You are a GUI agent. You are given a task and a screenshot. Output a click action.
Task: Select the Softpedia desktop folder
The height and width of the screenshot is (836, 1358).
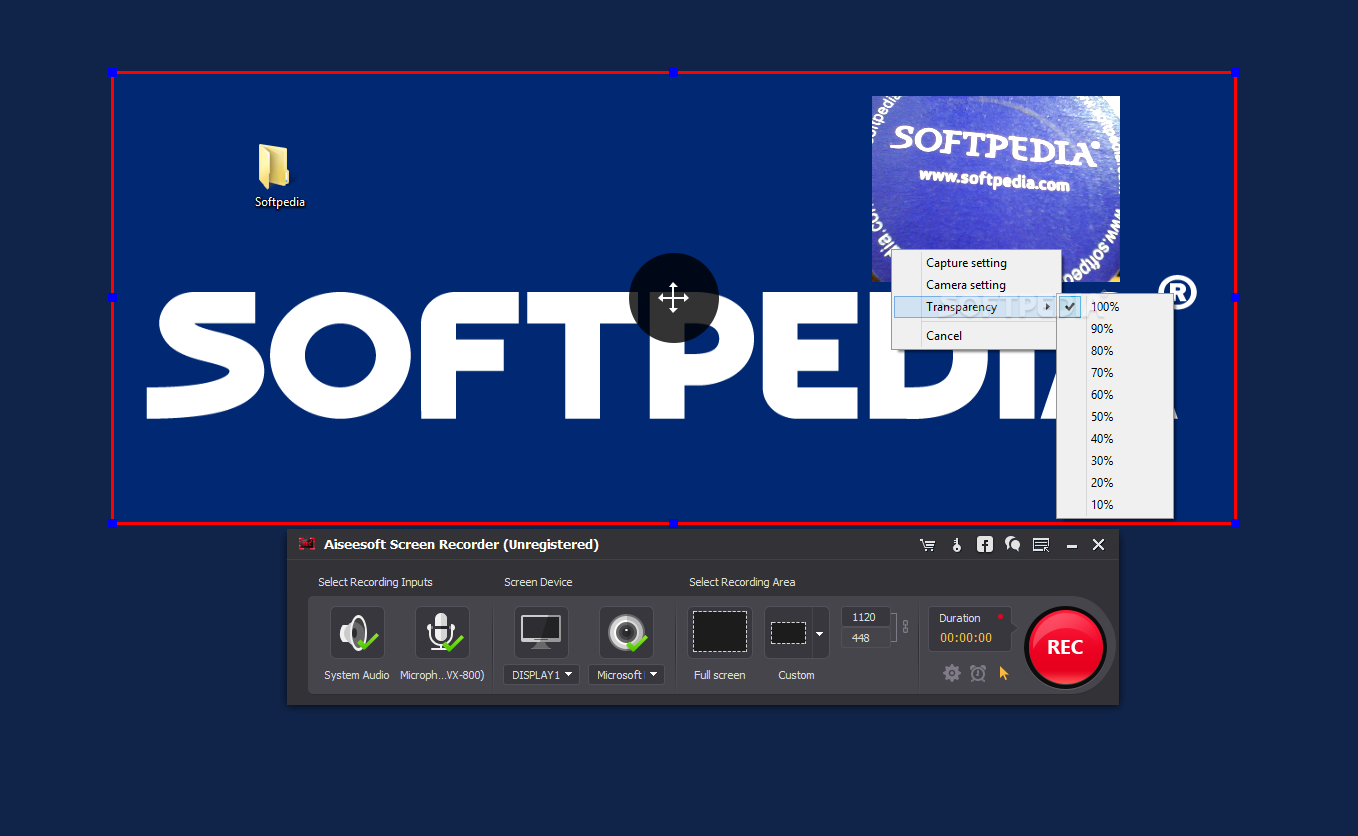[279, 176]
